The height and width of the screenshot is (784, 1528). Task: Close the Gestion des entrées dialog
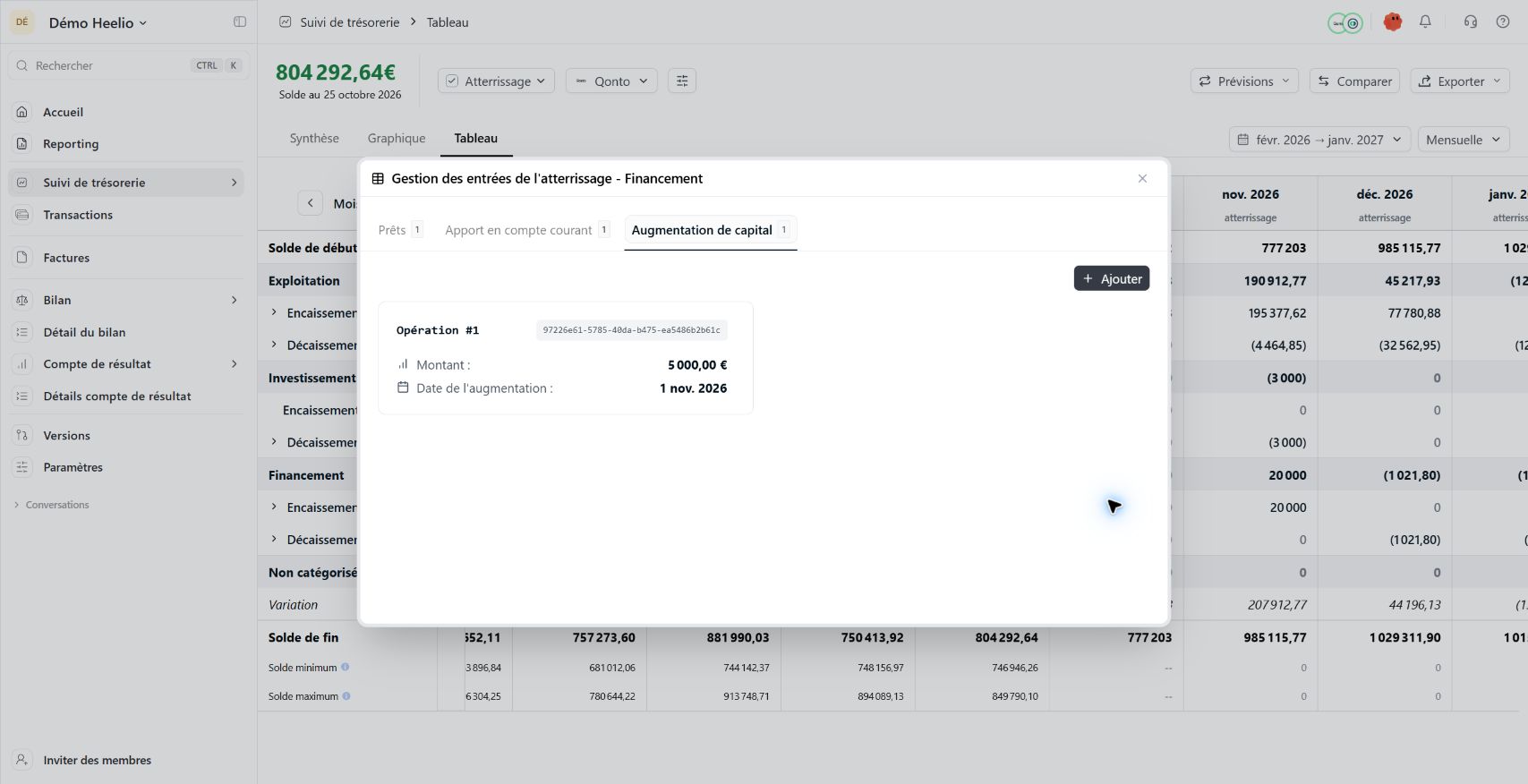(x=1142, y=179)
